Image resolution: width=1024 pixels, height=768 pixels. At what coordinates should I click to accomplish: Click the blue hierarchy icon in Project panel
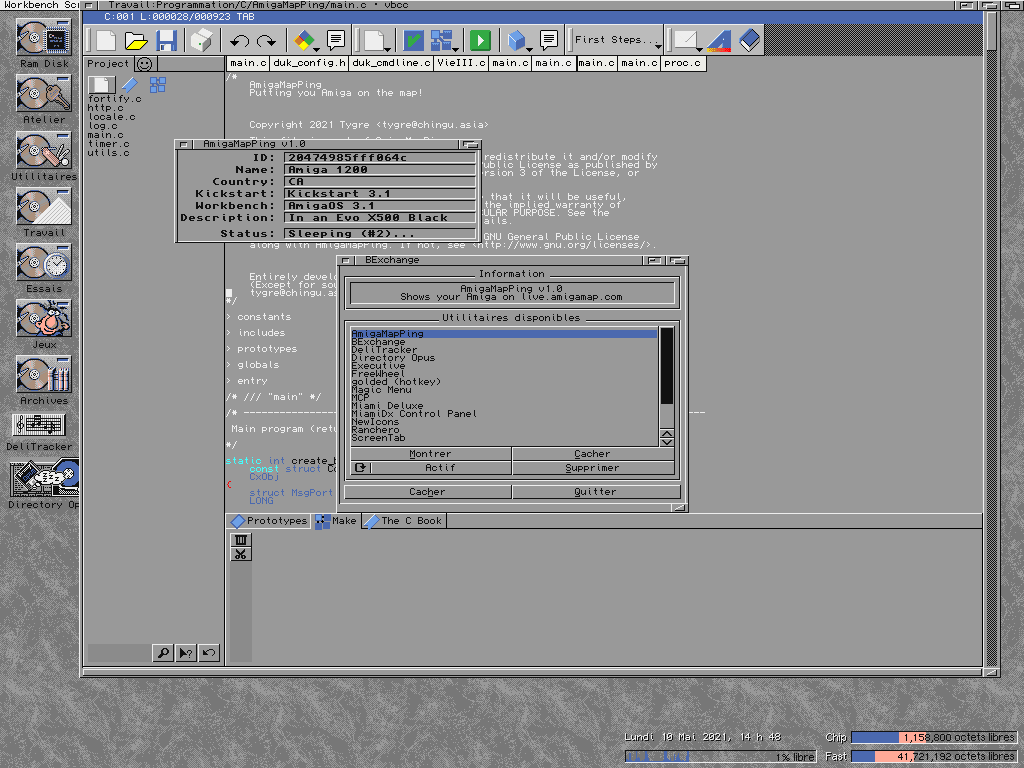click(157, 84)
